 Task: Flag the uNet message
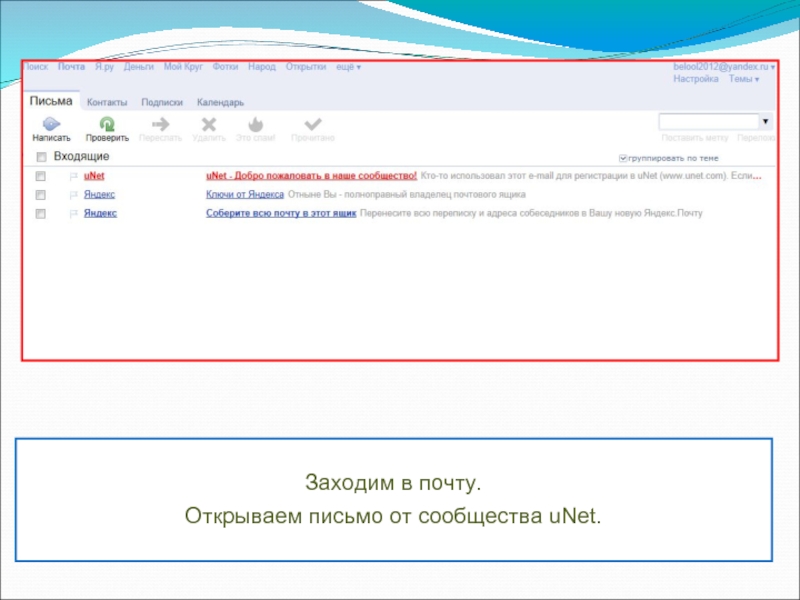pos(73,176)
